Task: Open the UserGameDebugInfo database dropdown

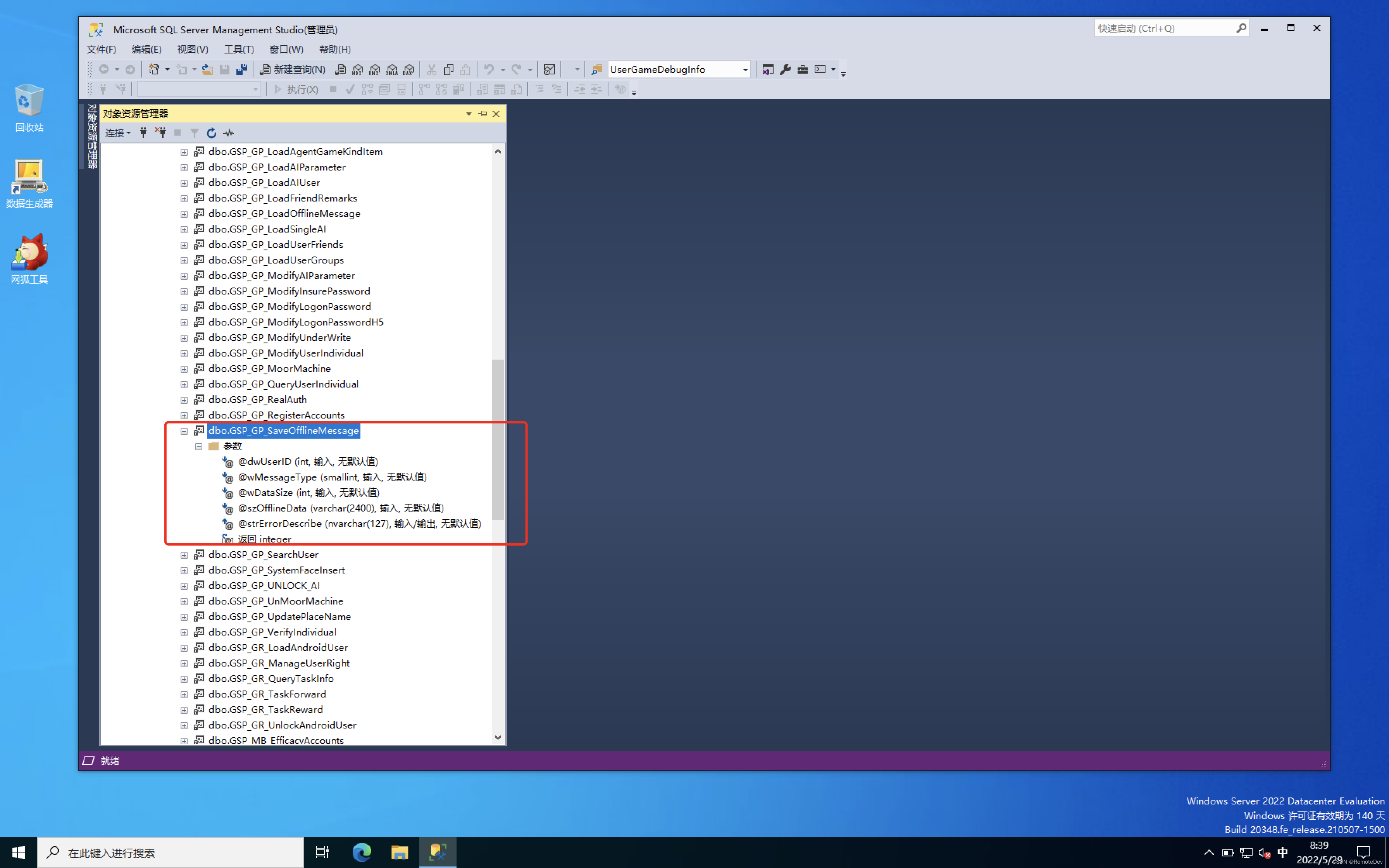Action: click(745, 69)
